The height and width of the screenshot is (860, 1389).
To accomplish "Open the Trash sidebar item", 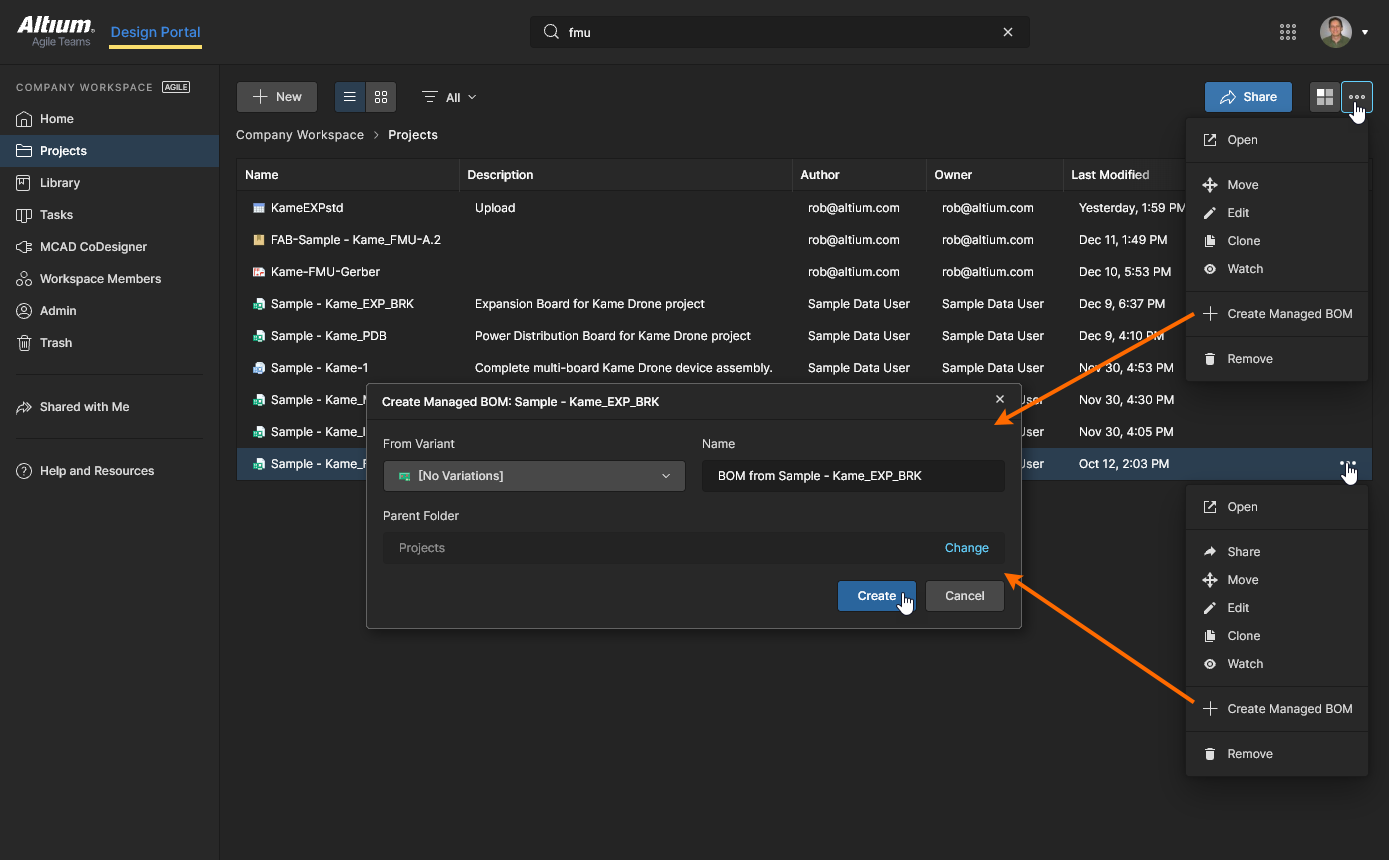I will [x=56, y=343].
